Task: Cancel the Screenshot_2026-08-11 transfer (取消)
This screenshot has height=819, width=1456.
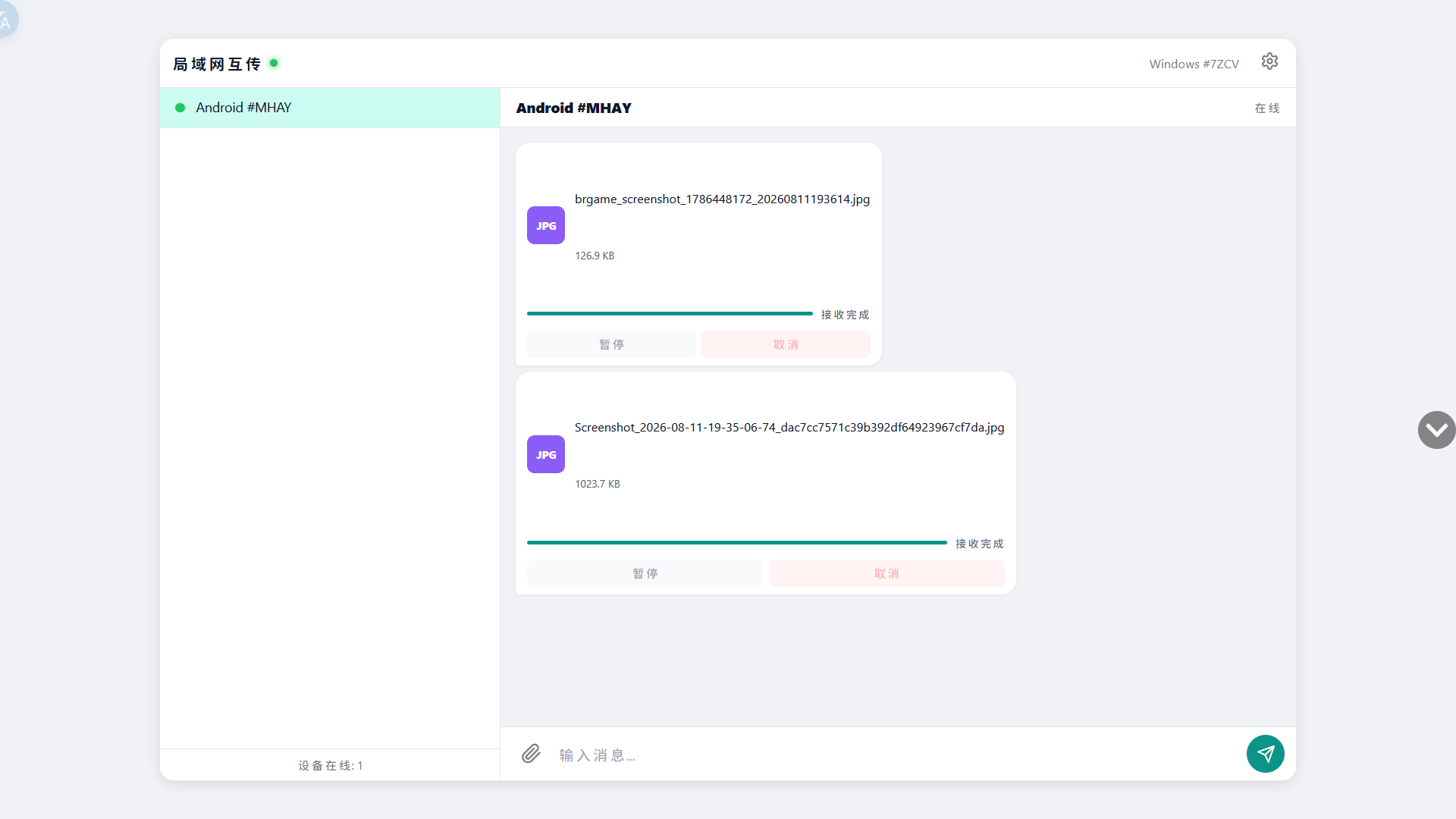Action: (x=886, y=573)
